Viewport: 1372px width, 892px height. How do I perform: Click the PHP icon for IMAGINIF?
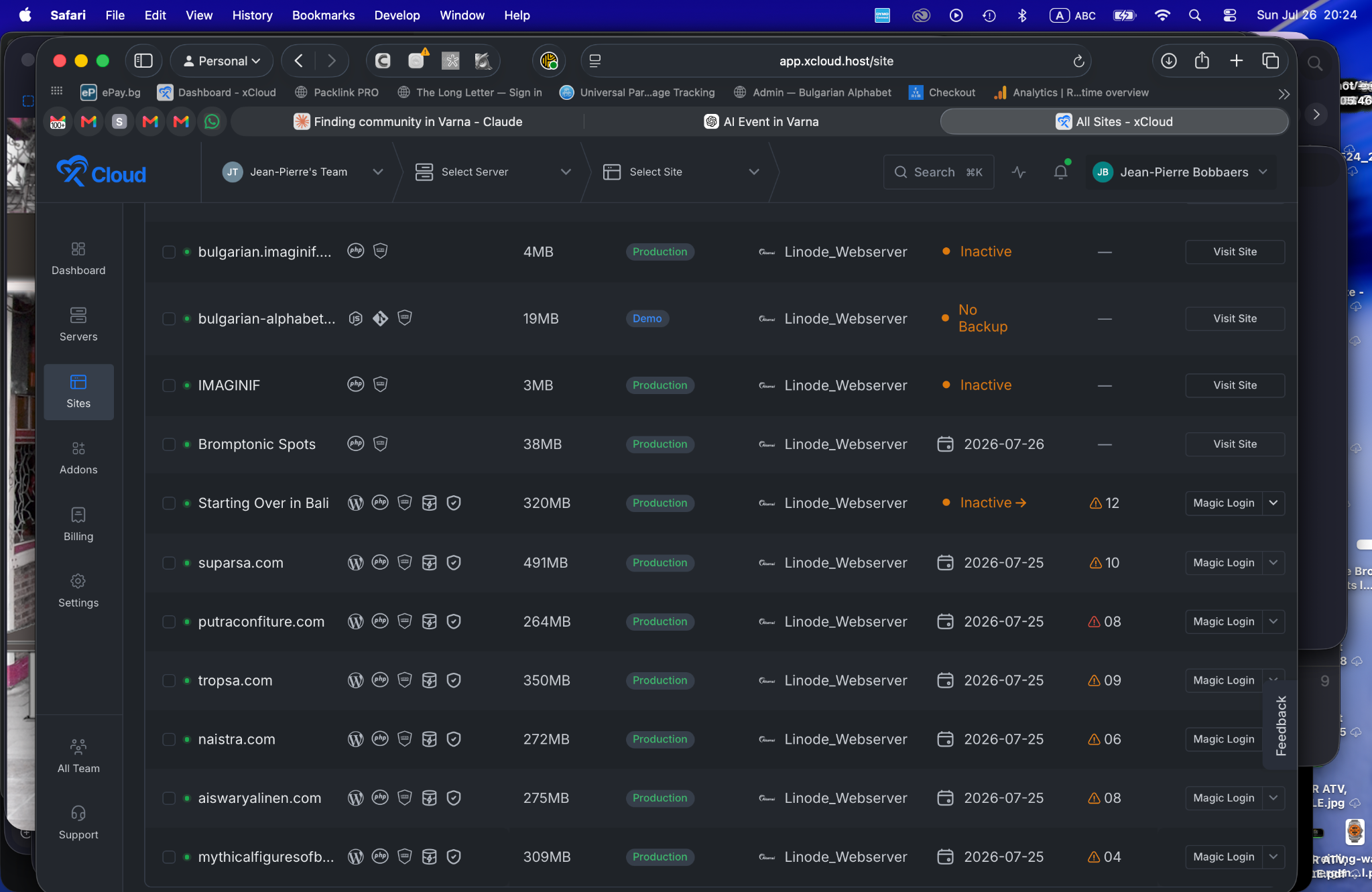tap(356, 385)
